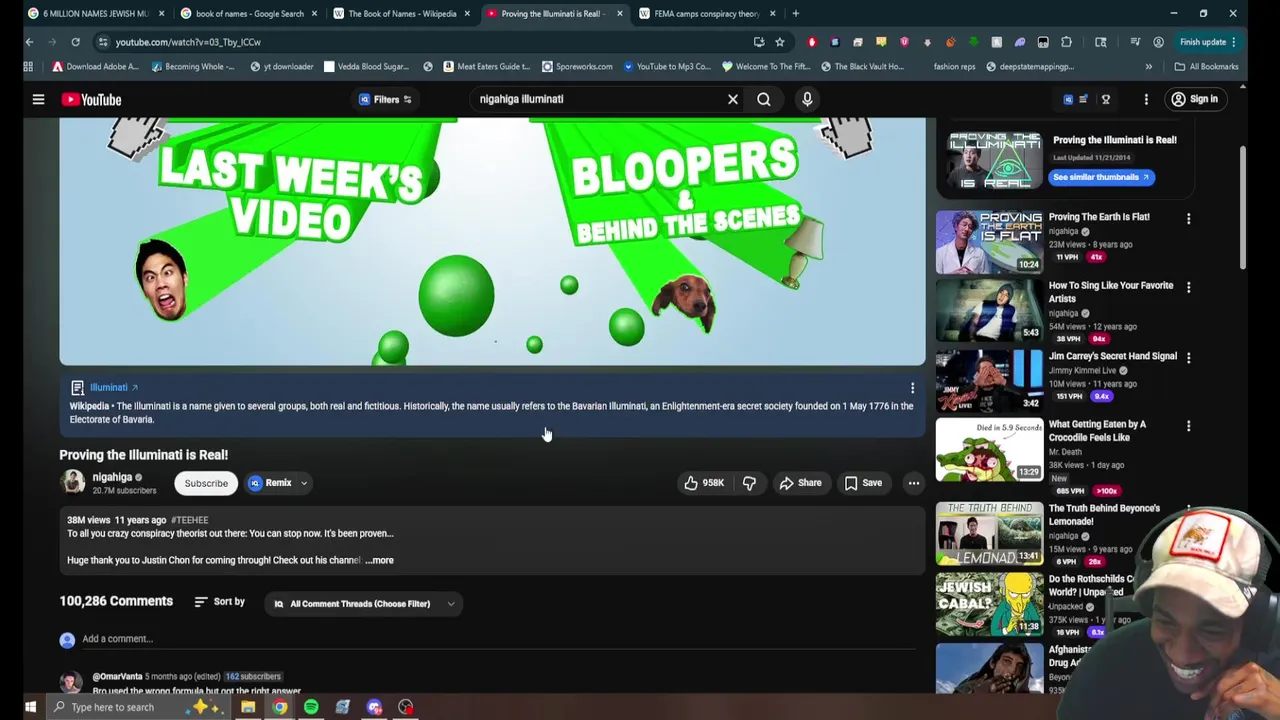The image size is (1280, 720).
Task: Open nigahiga channel name link
Action: [x=112, y=477]
